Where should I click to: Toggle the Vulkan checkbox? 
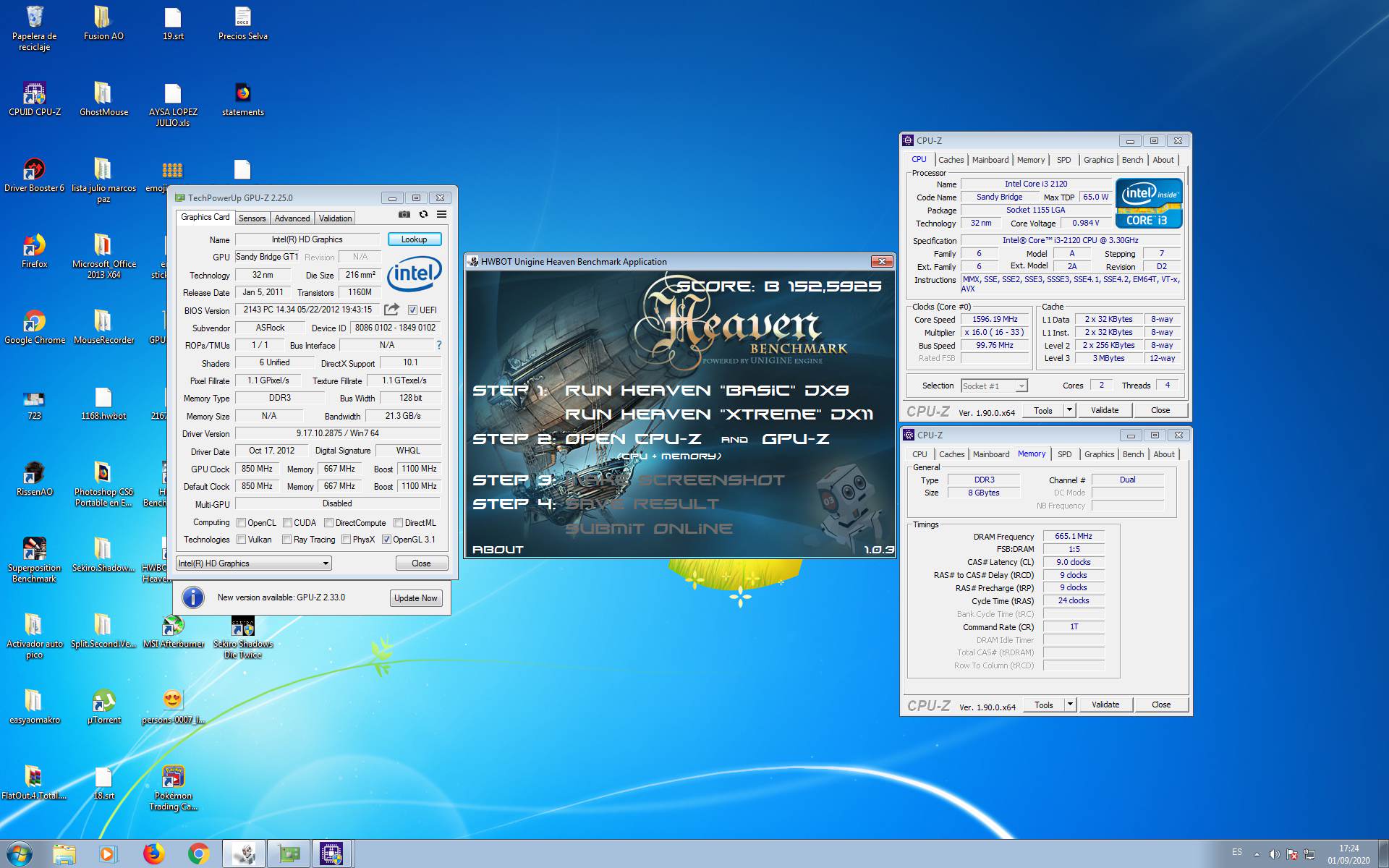pyautogui.click(x=242, y=539)
